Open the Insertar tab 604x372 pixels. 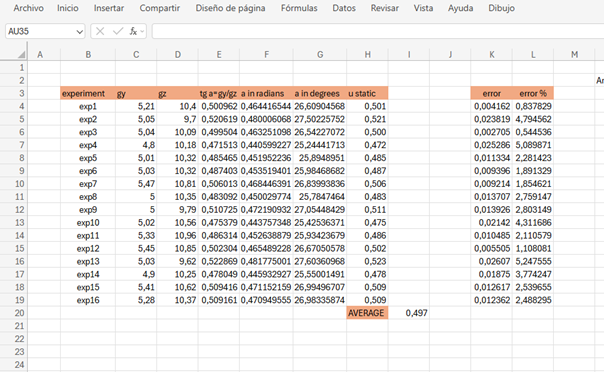[109, 8]
